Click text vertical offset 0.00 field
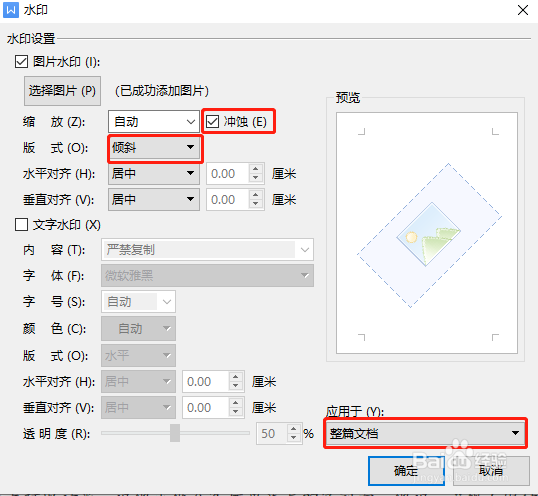Image resolution: width=538 pixels, height=496 pixels. pos(205,408)
